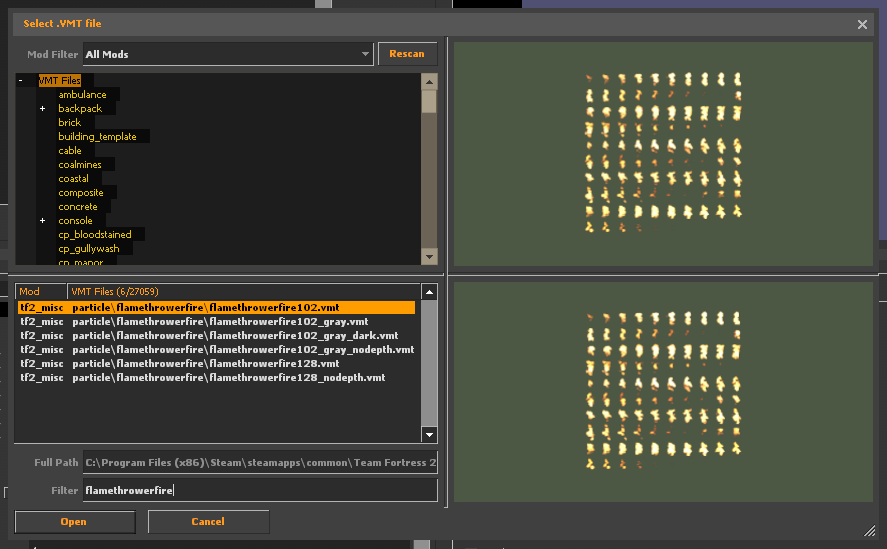
Task: Select flamethrowerfire102_gray_nodepth.vmt file row
Action: (217, 349)
